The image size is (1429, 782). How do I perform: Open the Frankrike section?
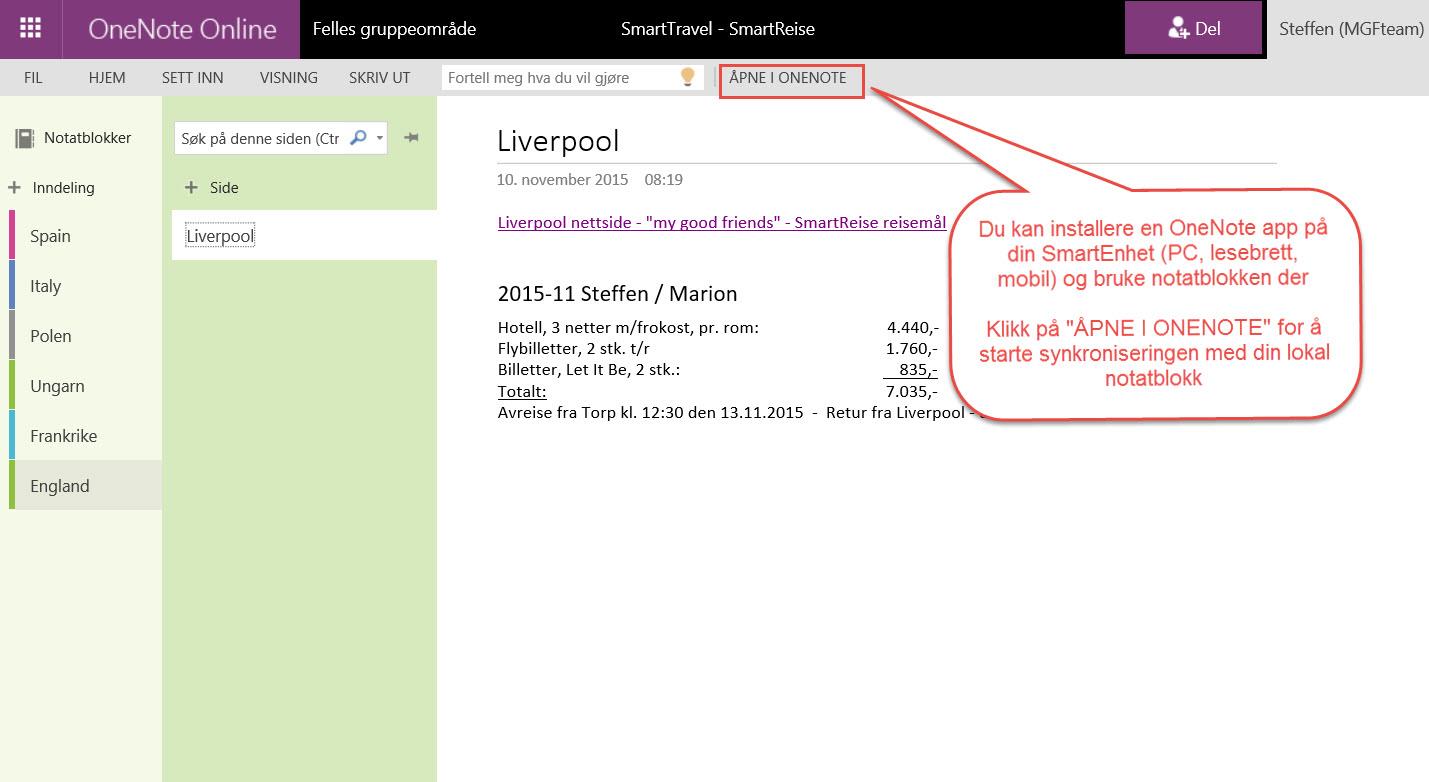point(85,436)
